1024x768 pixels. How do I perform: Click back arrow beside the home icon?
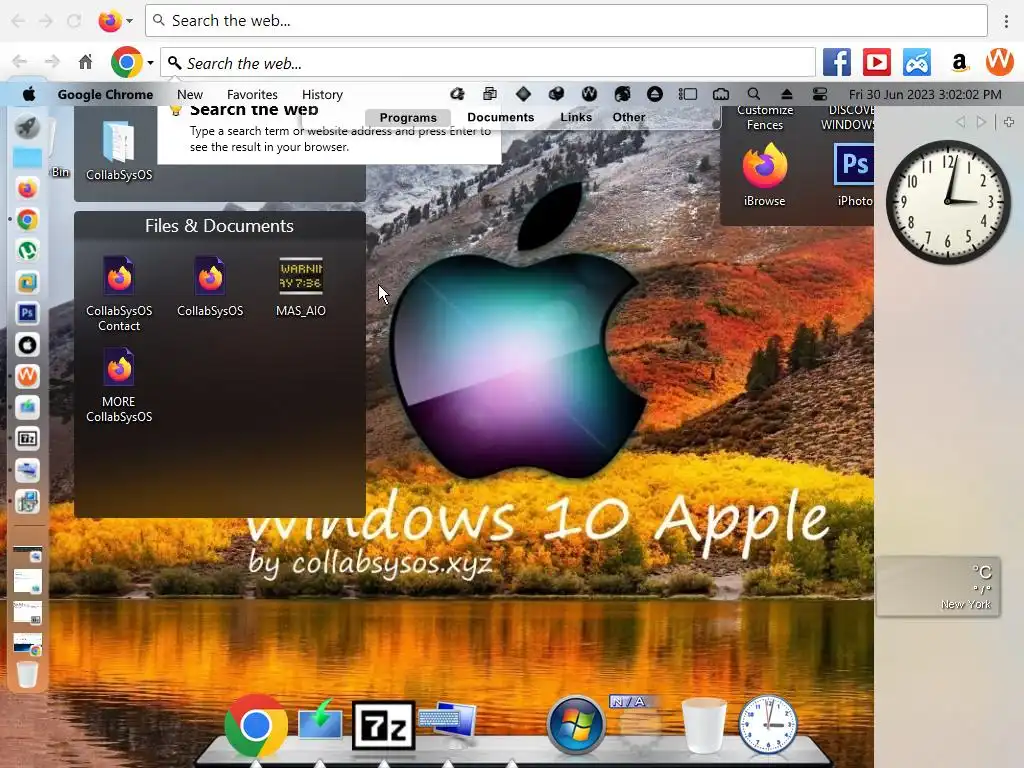tap(20, 62)
